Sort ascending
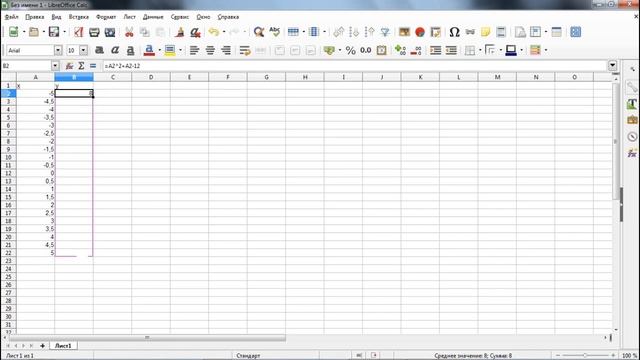Image resolution: width=640 pixels, height=360 pixels. [354, 32]
